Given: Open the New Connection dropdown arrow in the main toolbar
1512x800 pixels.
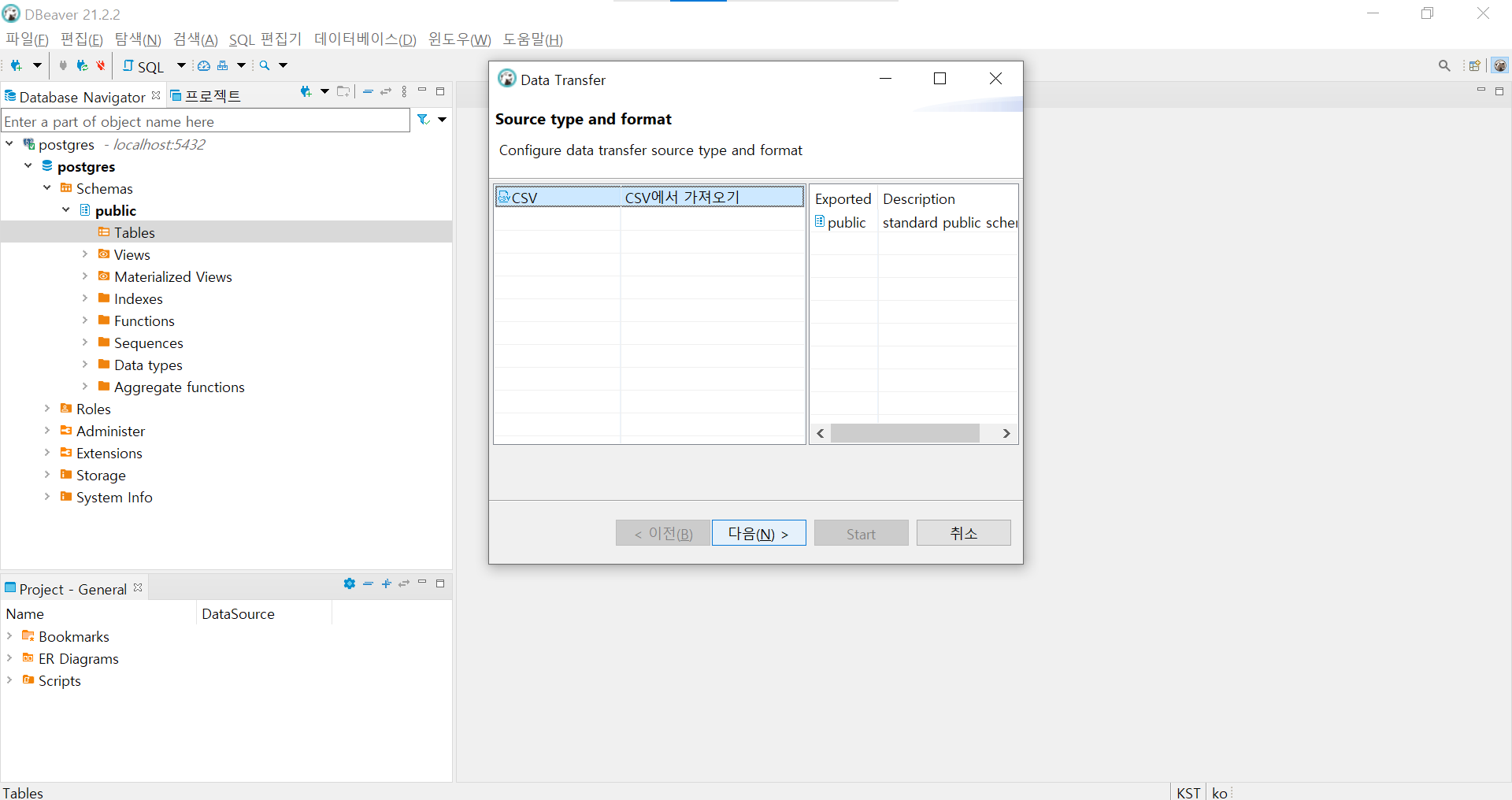Looking at the screenshot, I should [36, 65].
